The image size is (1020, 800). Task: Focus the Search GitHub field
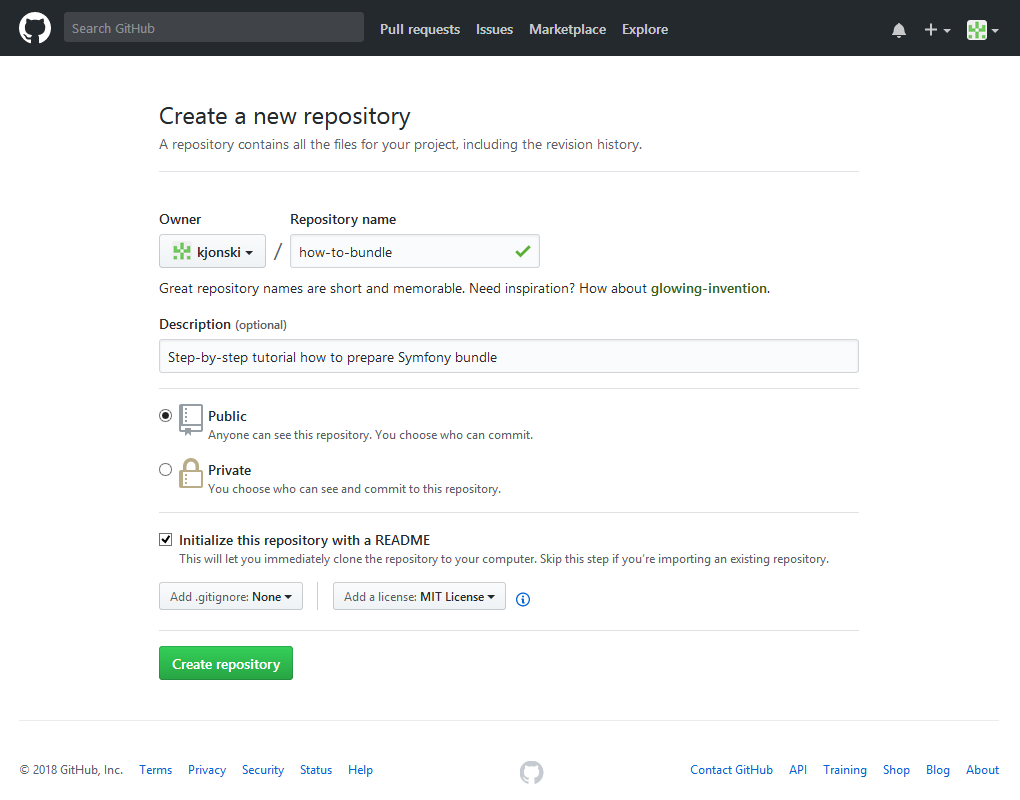pos(213,27)
